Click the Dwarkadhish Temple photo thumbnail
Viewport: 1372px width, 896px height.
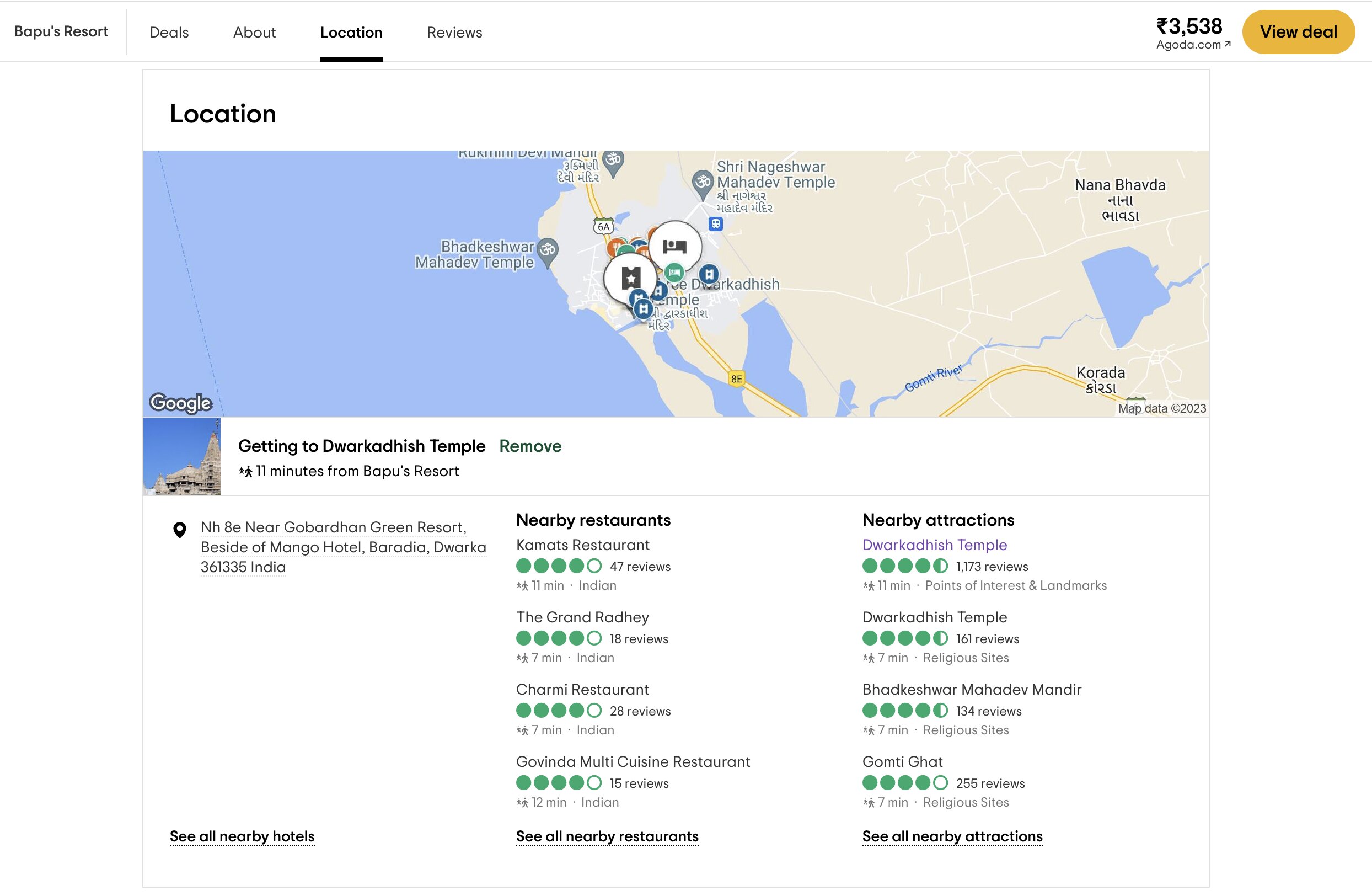pyautogui.click(x=181, y=456)
